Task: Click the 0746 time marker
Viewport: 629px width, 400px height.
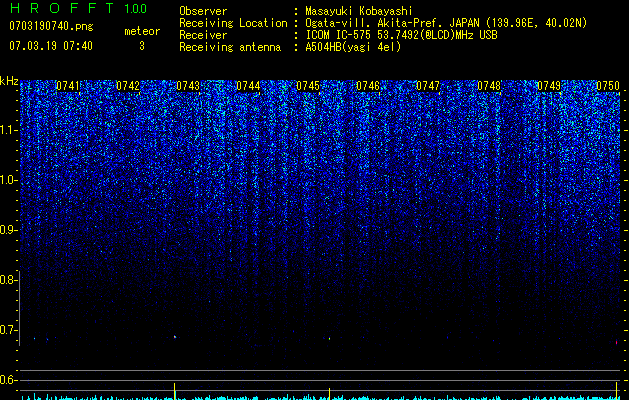Action: pos(368,86)
